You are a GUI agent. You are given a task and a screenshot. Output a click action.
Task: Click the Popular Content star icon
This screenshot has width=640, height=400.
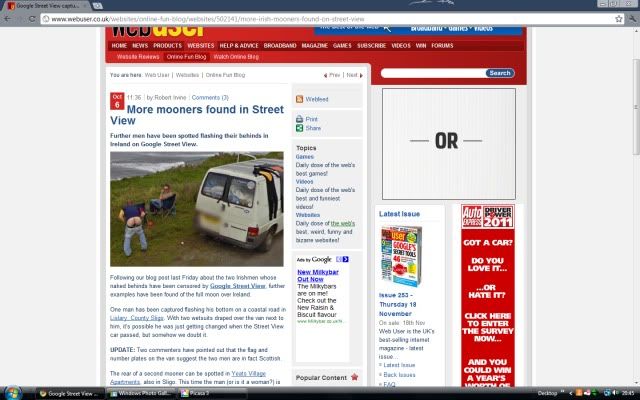pos(354,377)
